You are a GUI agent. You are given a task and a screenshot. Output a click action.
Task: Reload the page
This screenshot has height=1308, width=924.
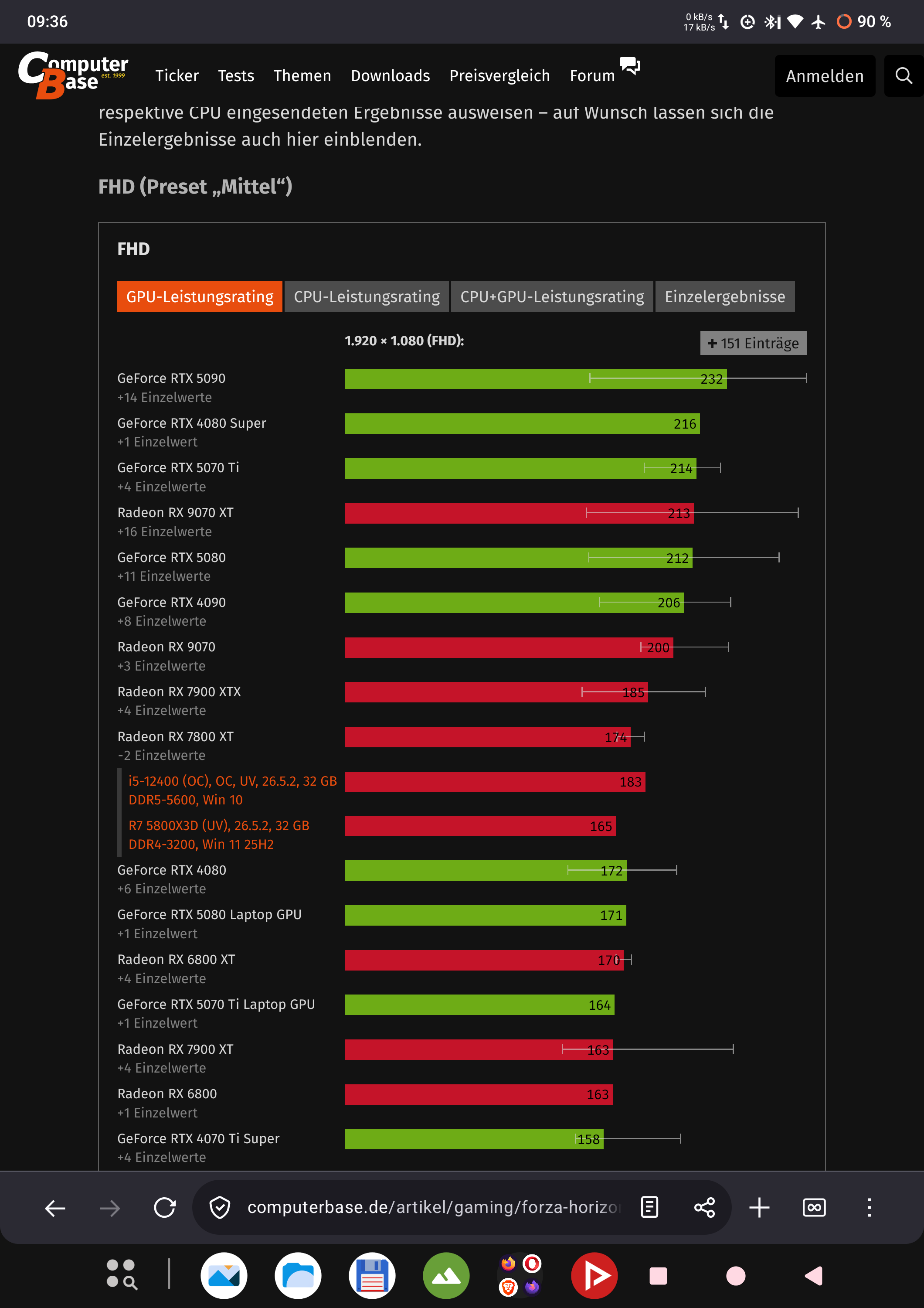[165, 1208]
